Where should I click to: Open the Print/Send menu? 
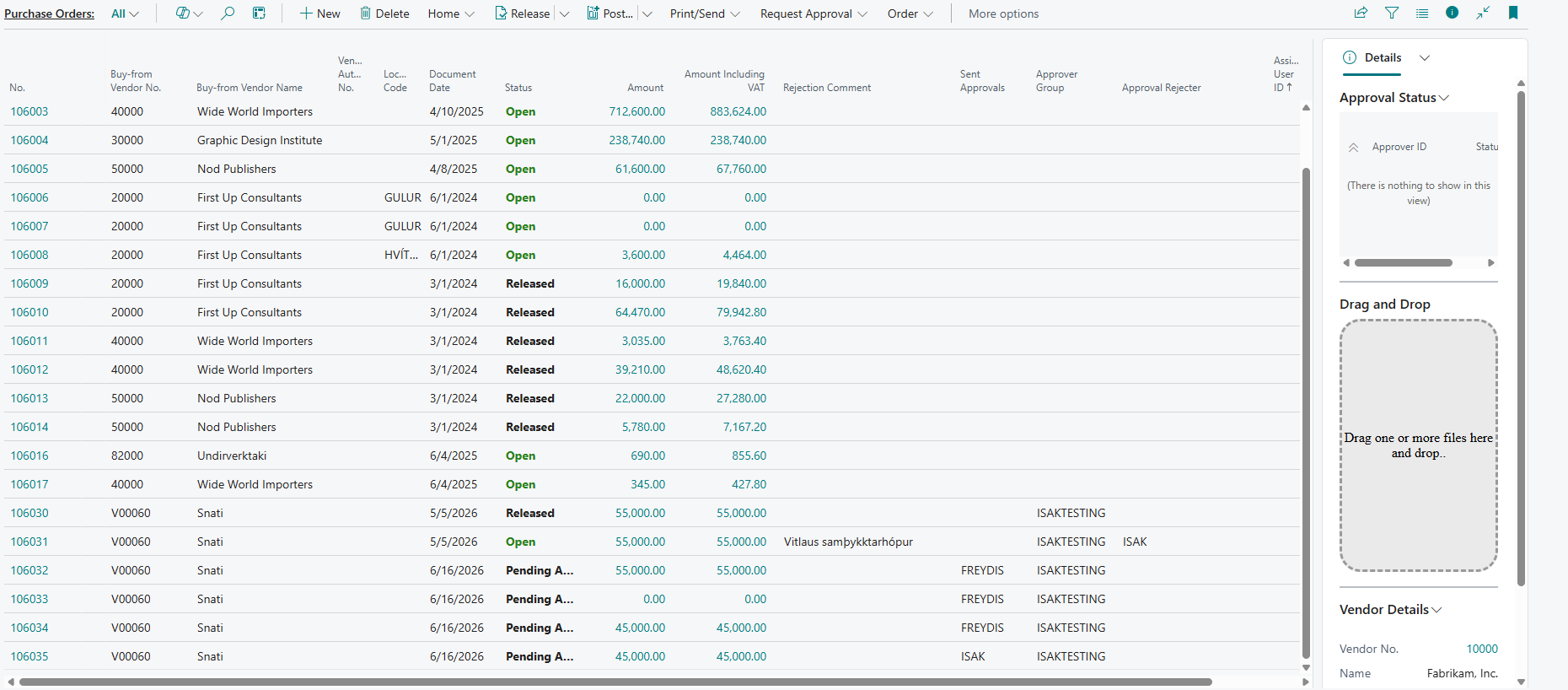[x=705, y=13]
